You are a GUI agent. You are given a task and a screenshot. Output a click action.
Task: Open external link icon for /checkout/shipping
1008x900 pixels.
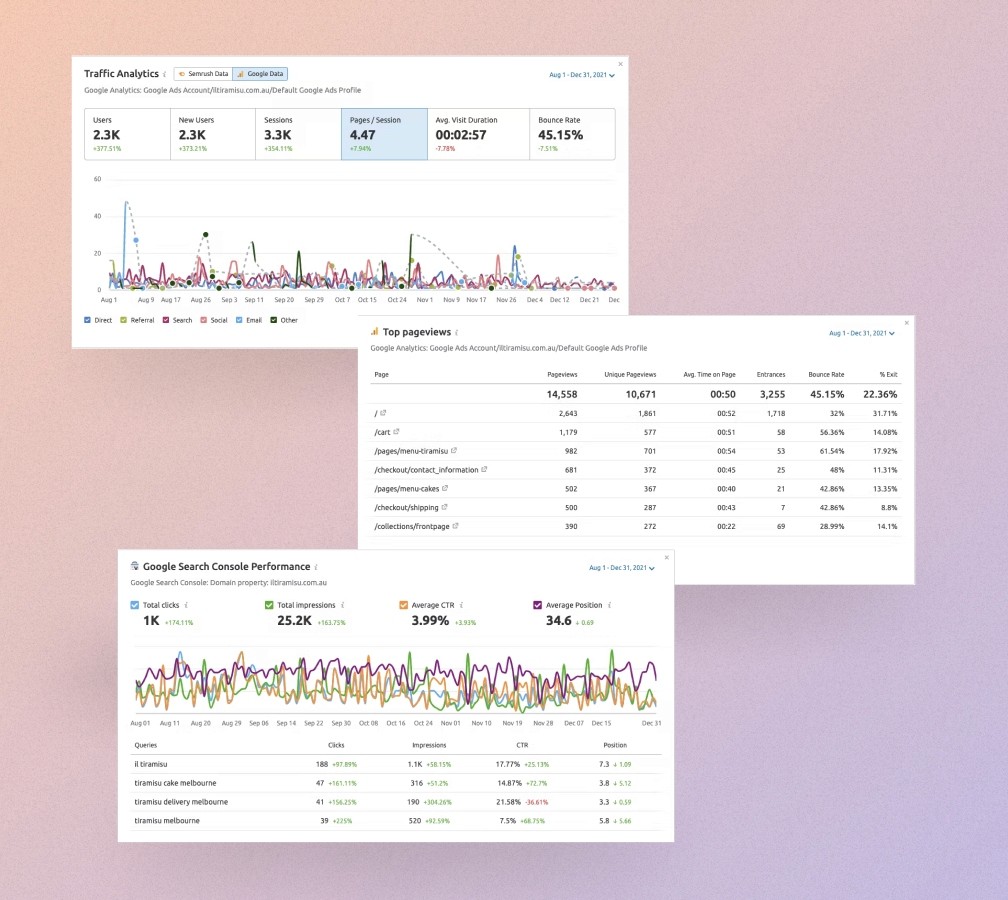[x=444, y=507]
